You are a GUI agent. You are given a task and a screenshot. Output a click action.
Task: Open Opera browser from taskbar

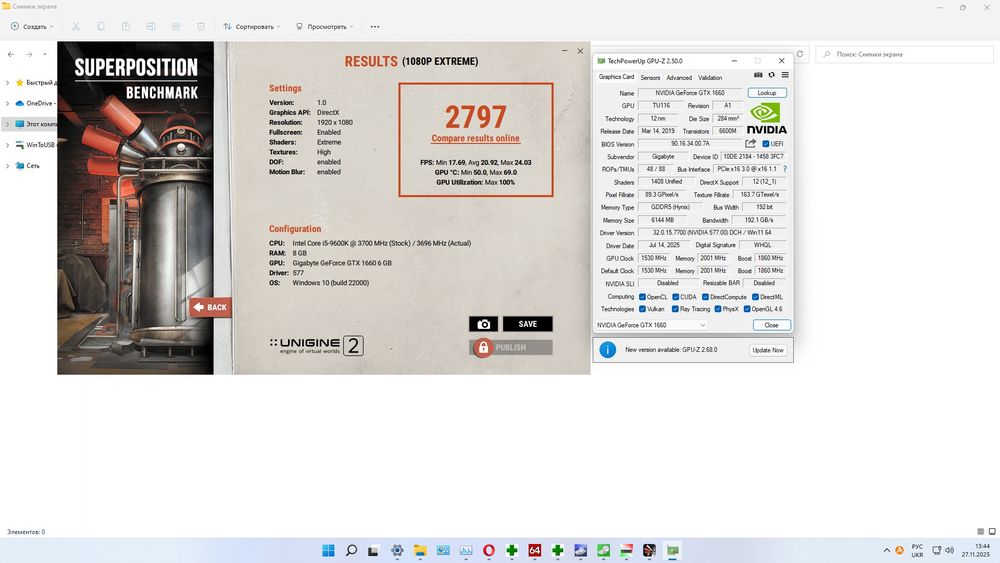tap(489, 550)
